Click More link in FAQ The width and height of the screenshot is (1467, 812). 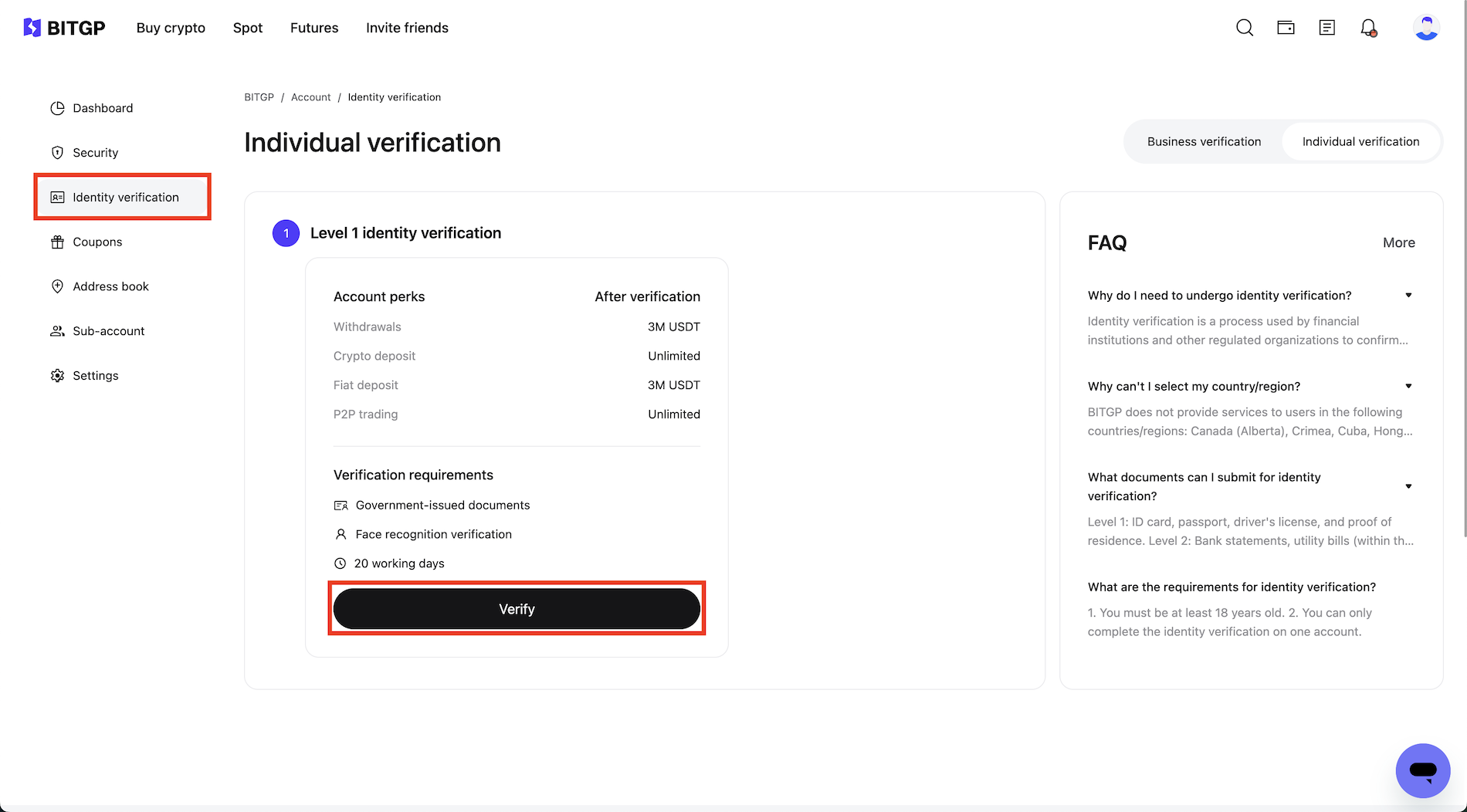click(x=1398, y=243)
